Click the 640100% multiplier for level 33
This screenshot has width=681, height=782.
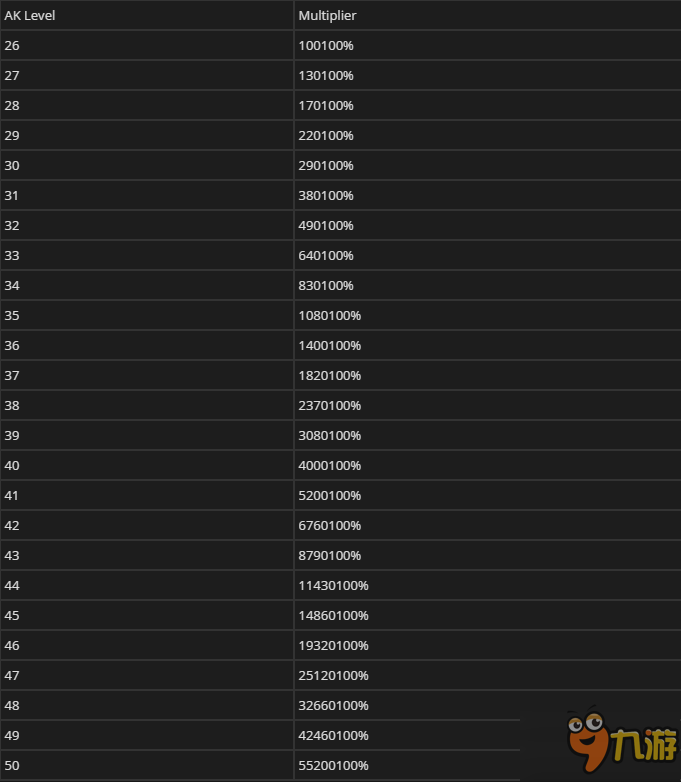pos(326,256)
